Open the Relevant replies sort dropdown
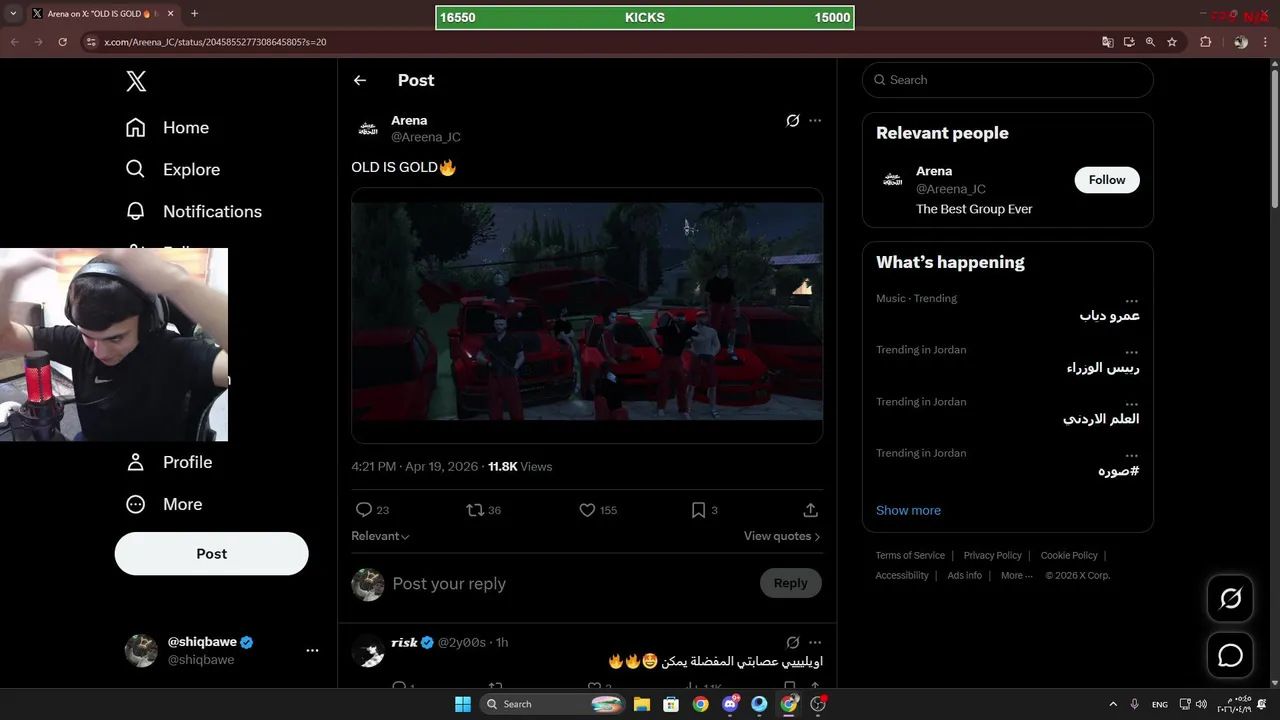The height and width of the screenshot is (720, 1280). coord(380,536)
